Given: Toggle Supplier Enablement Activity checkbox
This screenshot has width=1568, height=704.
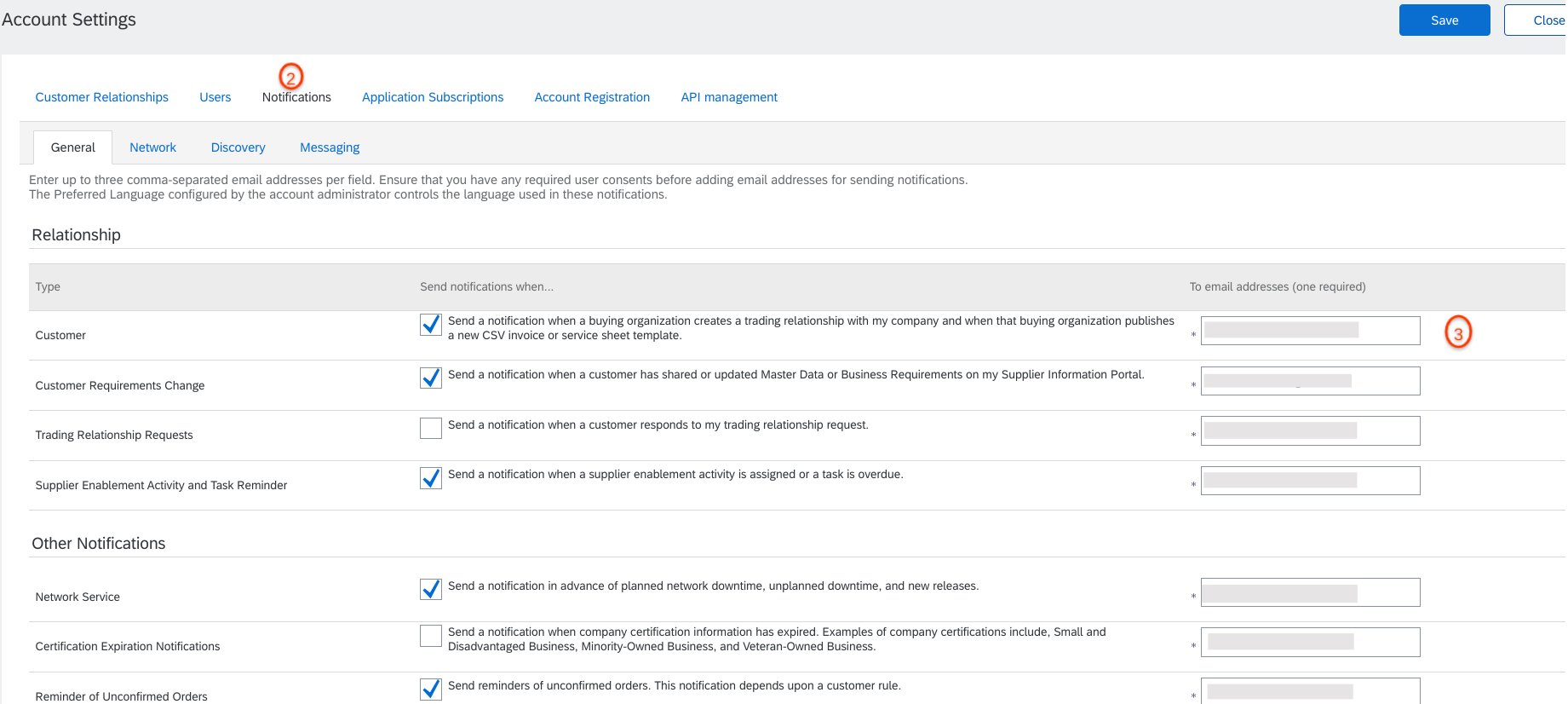Looking at the screenshot, I should click(x=431, y=478).
